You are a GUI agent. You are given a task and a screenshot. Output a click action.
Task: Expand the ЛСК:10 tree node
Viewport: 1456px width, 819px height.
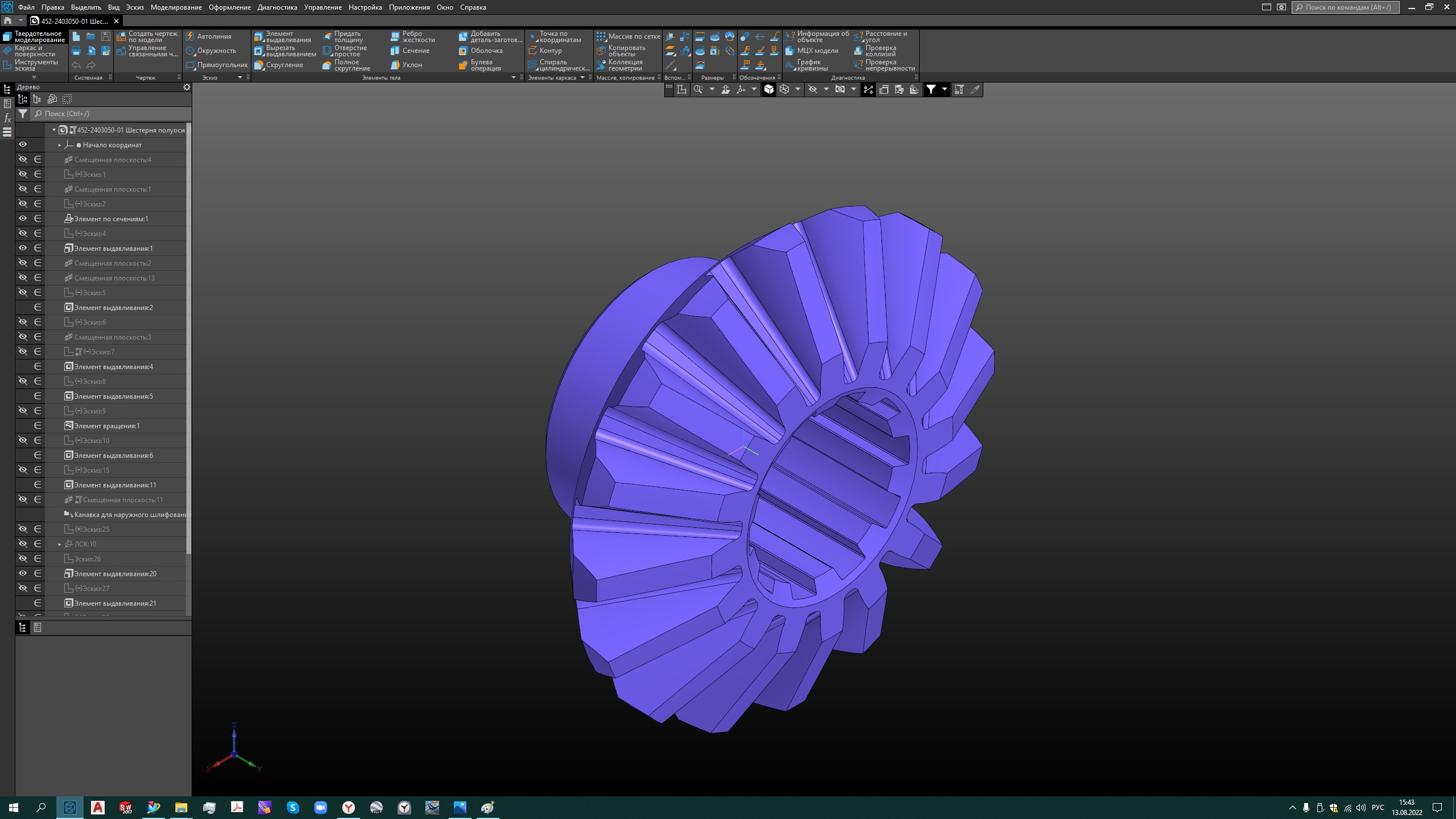coord(59,544)
